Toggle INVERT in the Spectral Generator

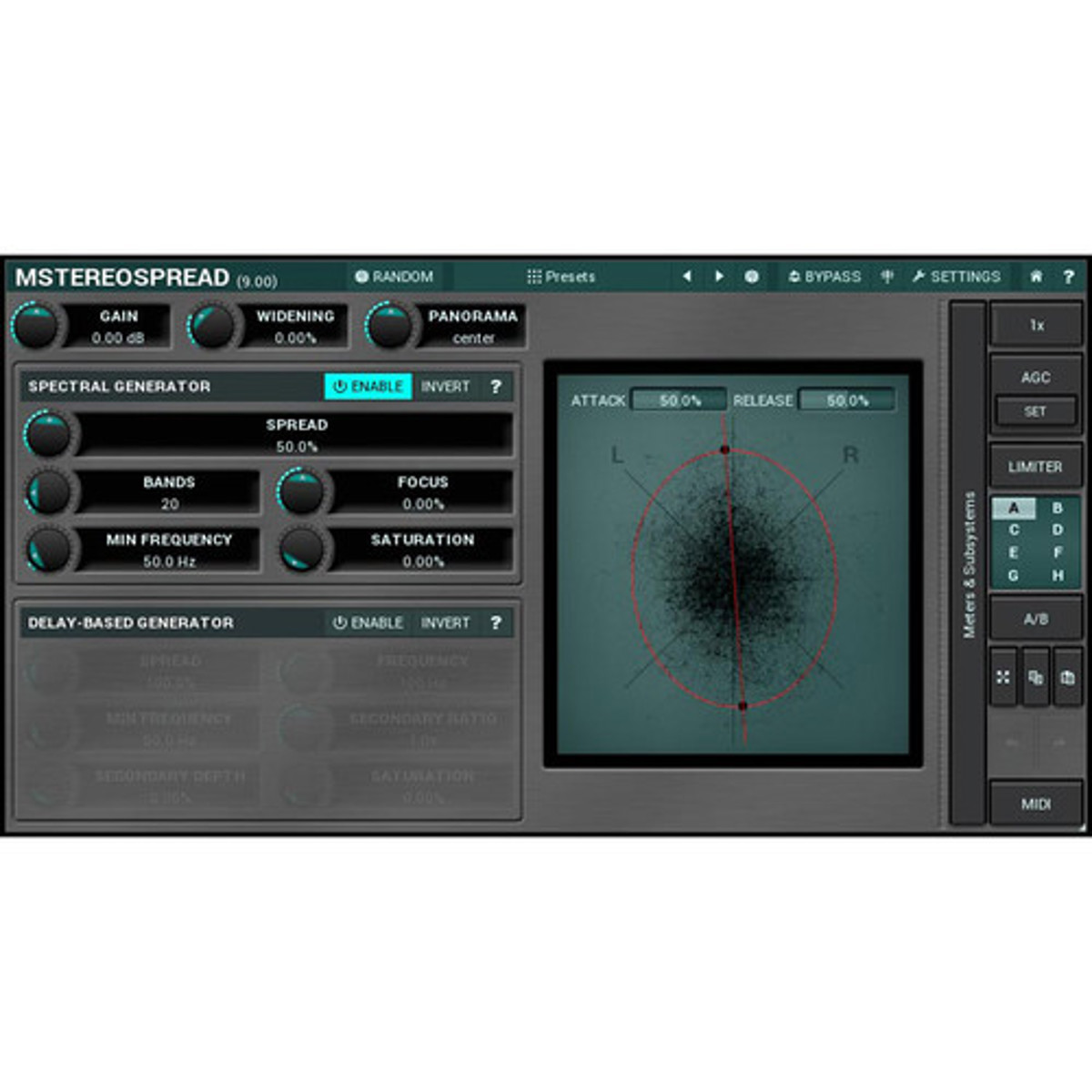tap(445, 387)
